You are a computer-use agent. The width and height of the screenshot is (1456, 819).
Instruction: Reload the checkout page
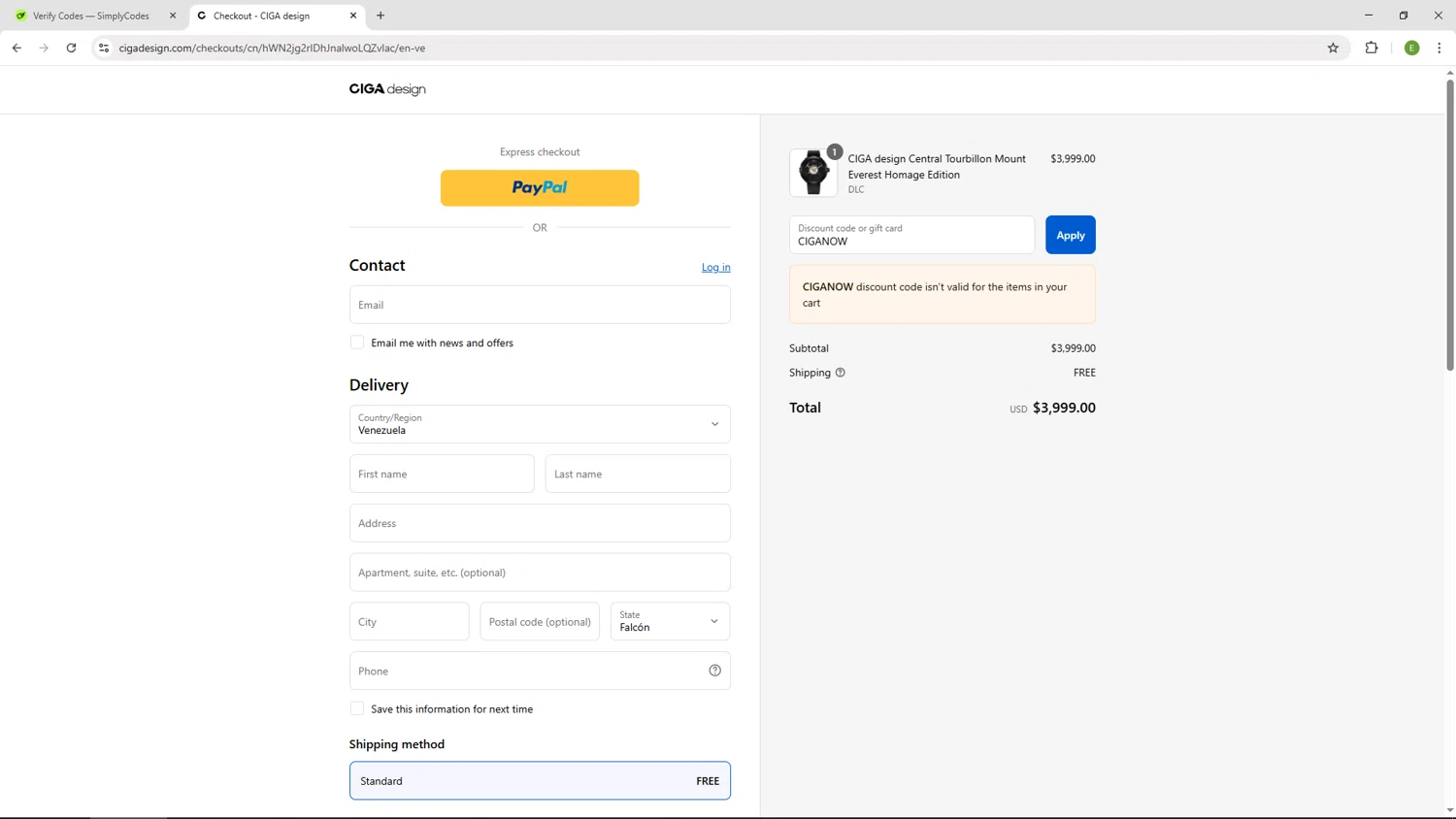(71, 48)
